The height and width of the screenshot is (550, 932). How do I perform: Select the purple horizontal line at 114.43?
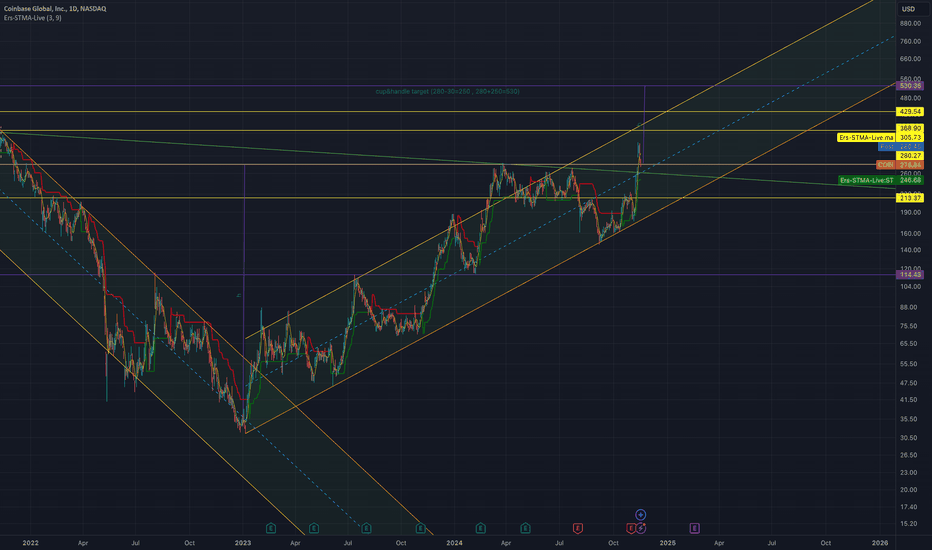point(448,275)
